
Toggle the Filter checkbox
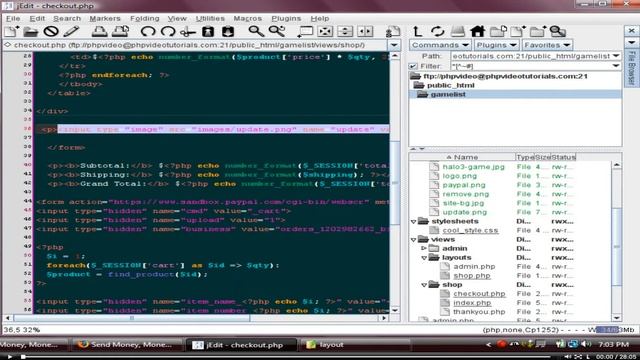coord(413,66)
